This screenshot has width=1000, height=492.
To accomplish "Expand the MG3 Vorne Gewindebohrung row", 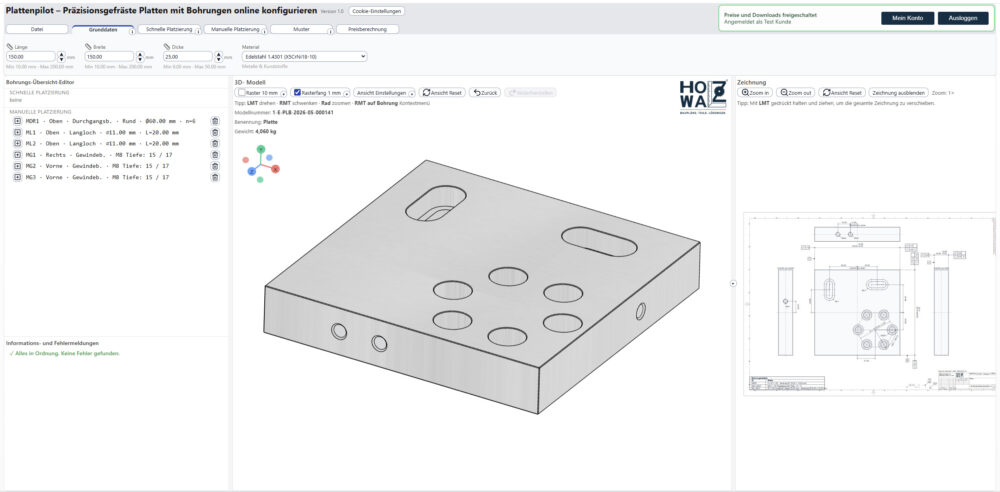I will coord(17,177).
